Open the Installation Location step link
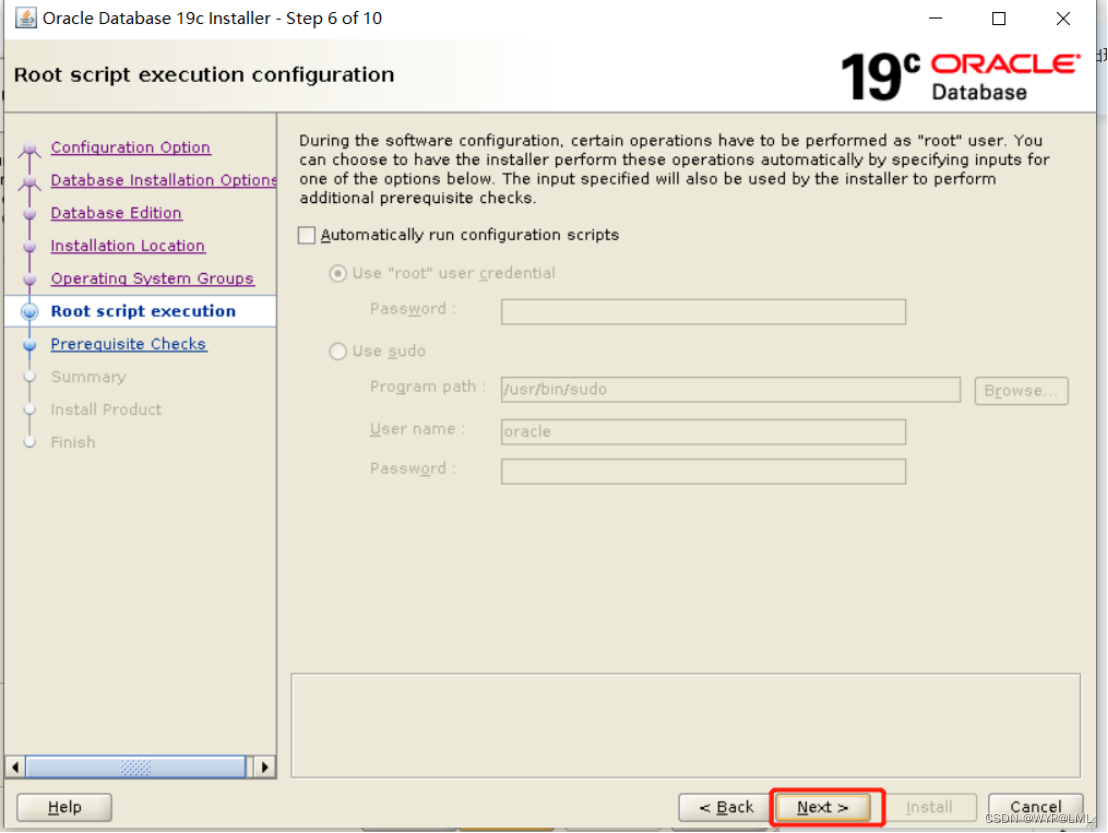1108x833 pixels. click(x=128, y=246)
